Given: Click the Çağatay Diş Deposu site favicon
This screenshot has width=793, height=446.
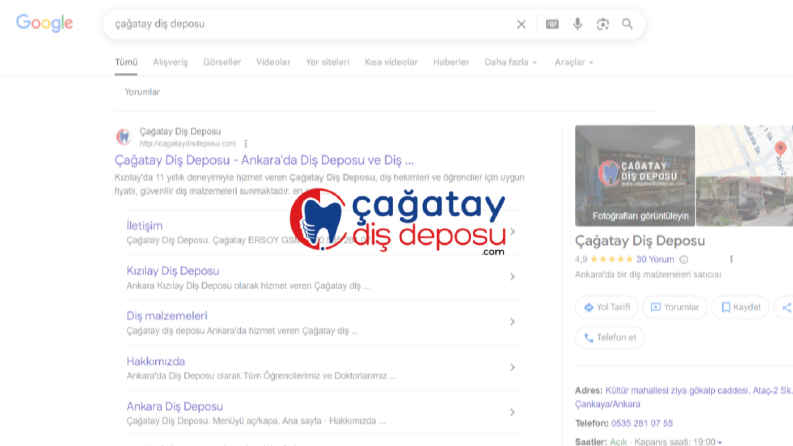Looking at the screenshot, I should tap(123, 137).
